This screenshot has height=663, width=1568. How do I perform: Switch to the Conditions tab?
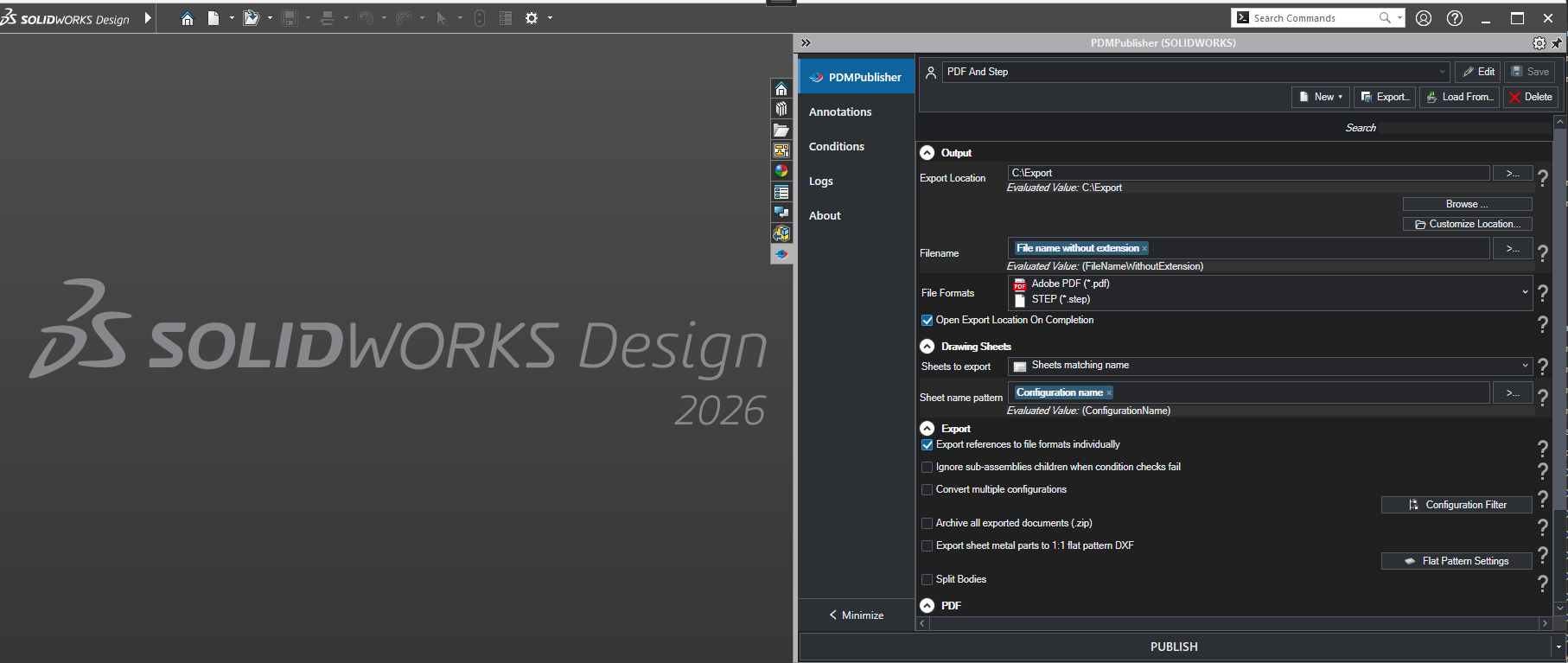click(857, 146)
